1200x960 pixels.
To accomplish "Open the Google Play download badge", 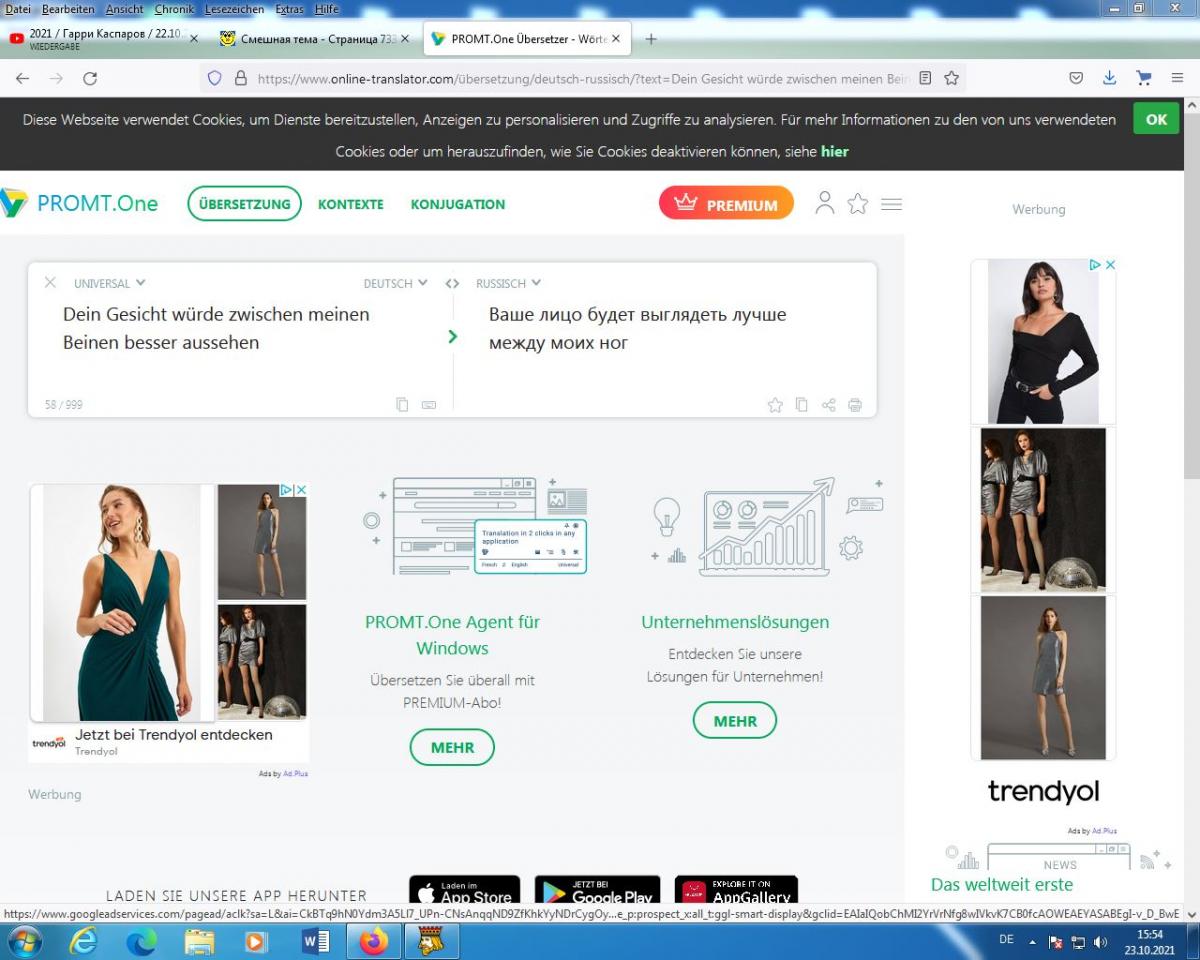I will point(597,890).
